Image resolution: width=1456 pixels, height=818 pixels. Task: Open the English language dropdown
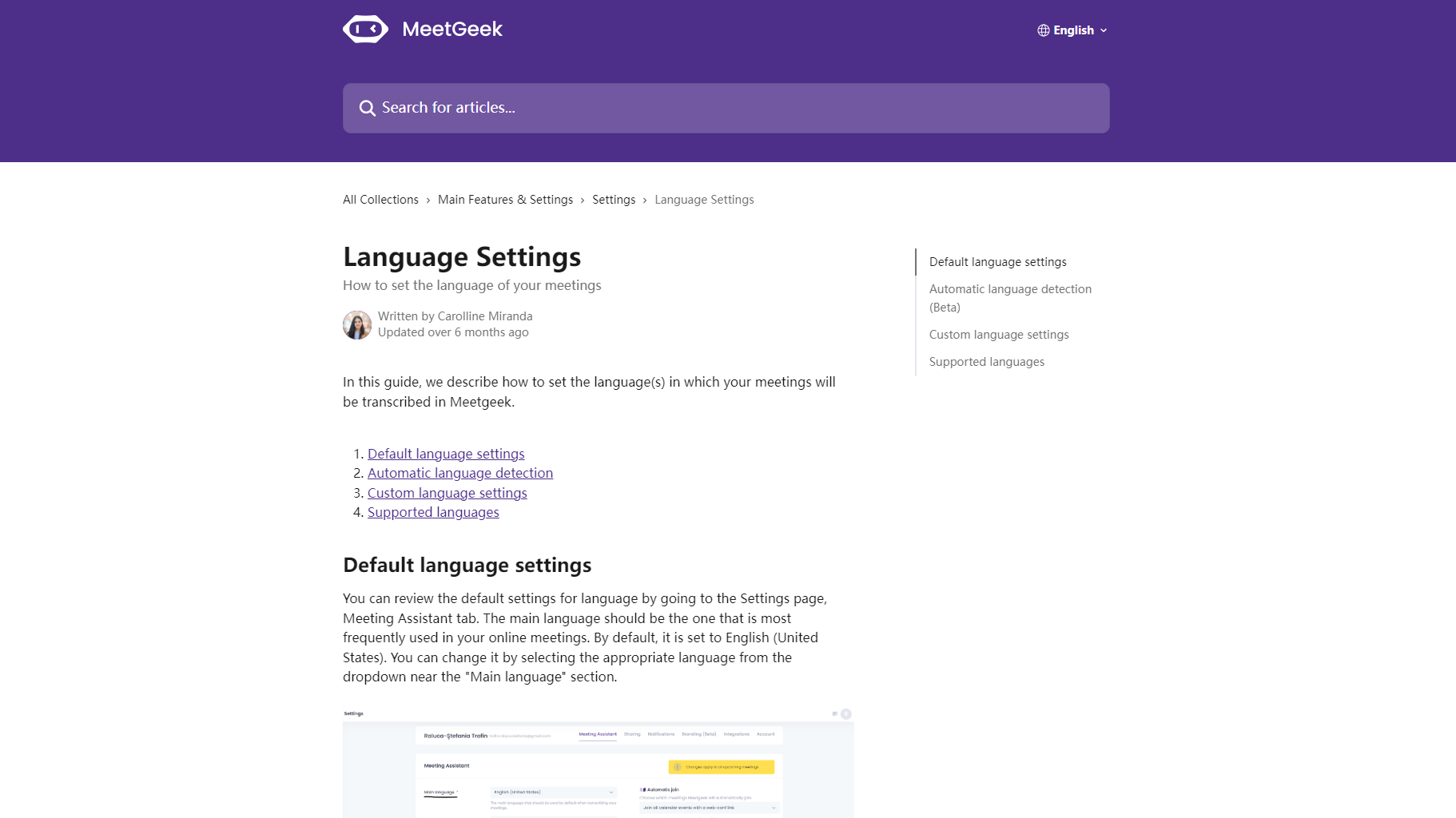1072,30
